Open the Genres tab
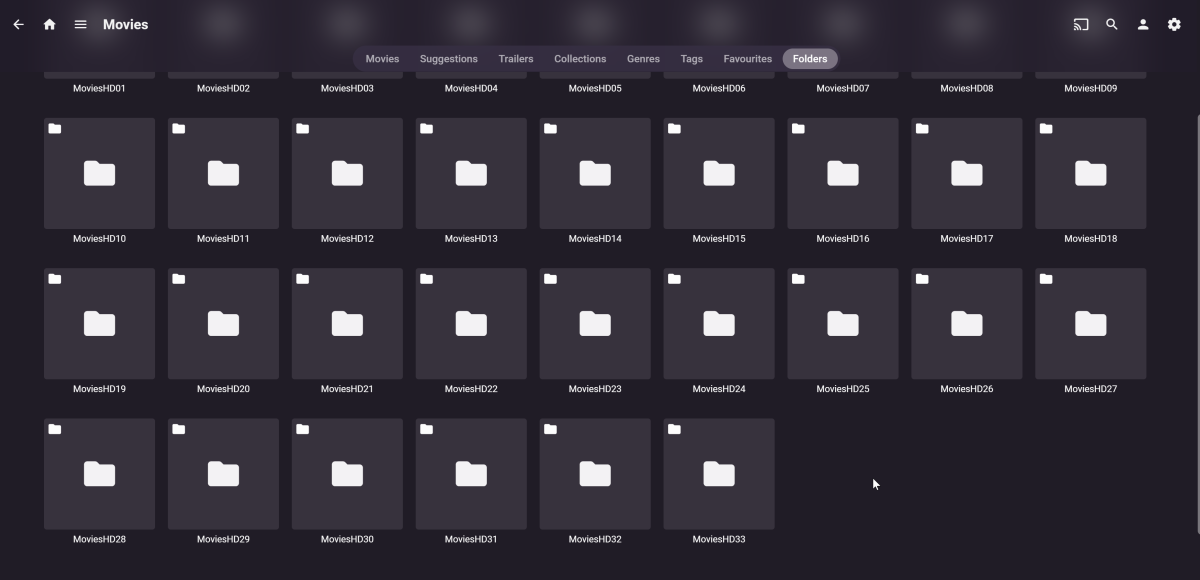The image size is (1200, 580). click(x=643, y=58)
